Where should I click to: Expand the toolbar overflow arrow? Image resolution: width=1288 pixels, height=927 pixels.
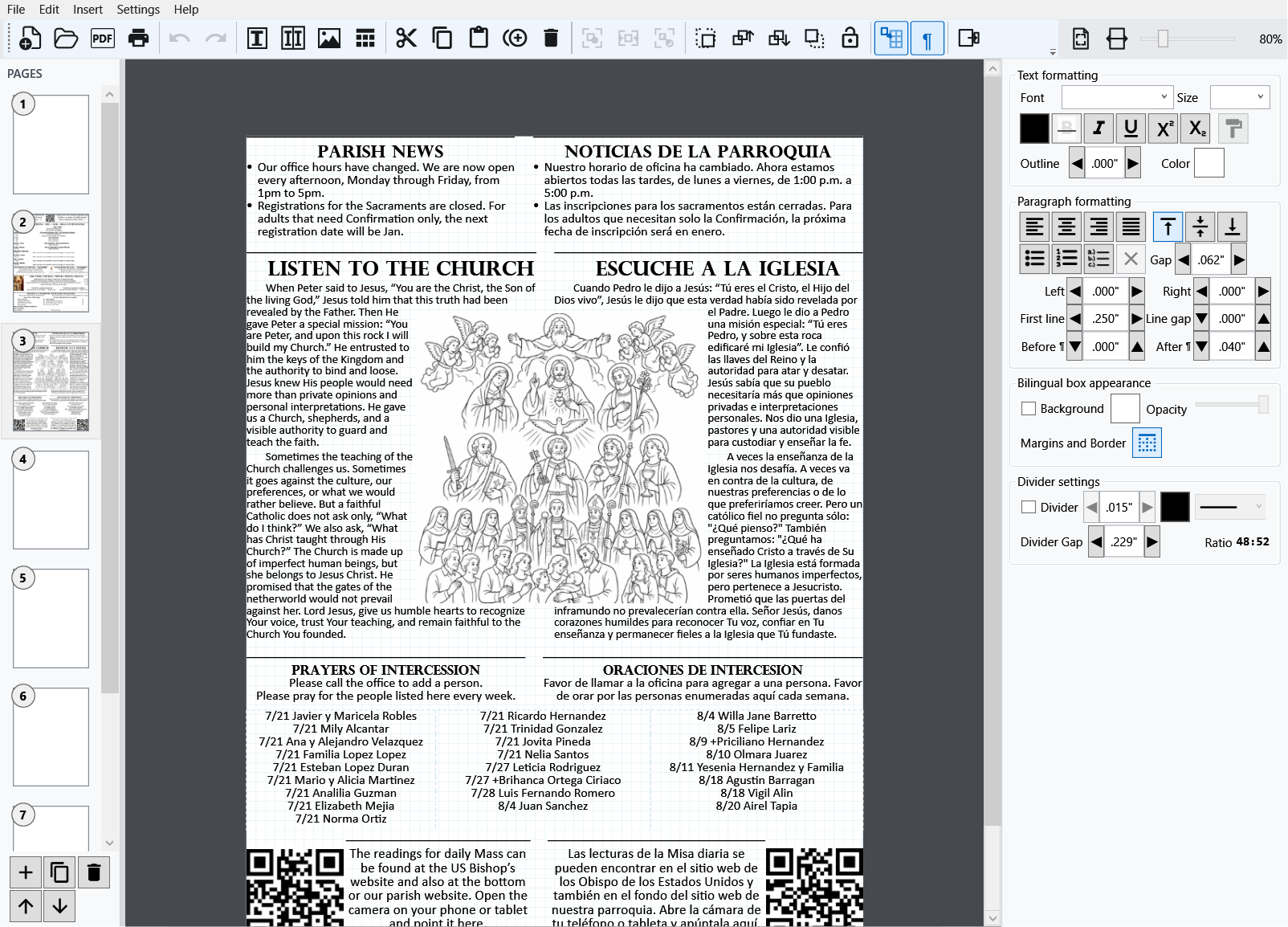click(1053, 52)
